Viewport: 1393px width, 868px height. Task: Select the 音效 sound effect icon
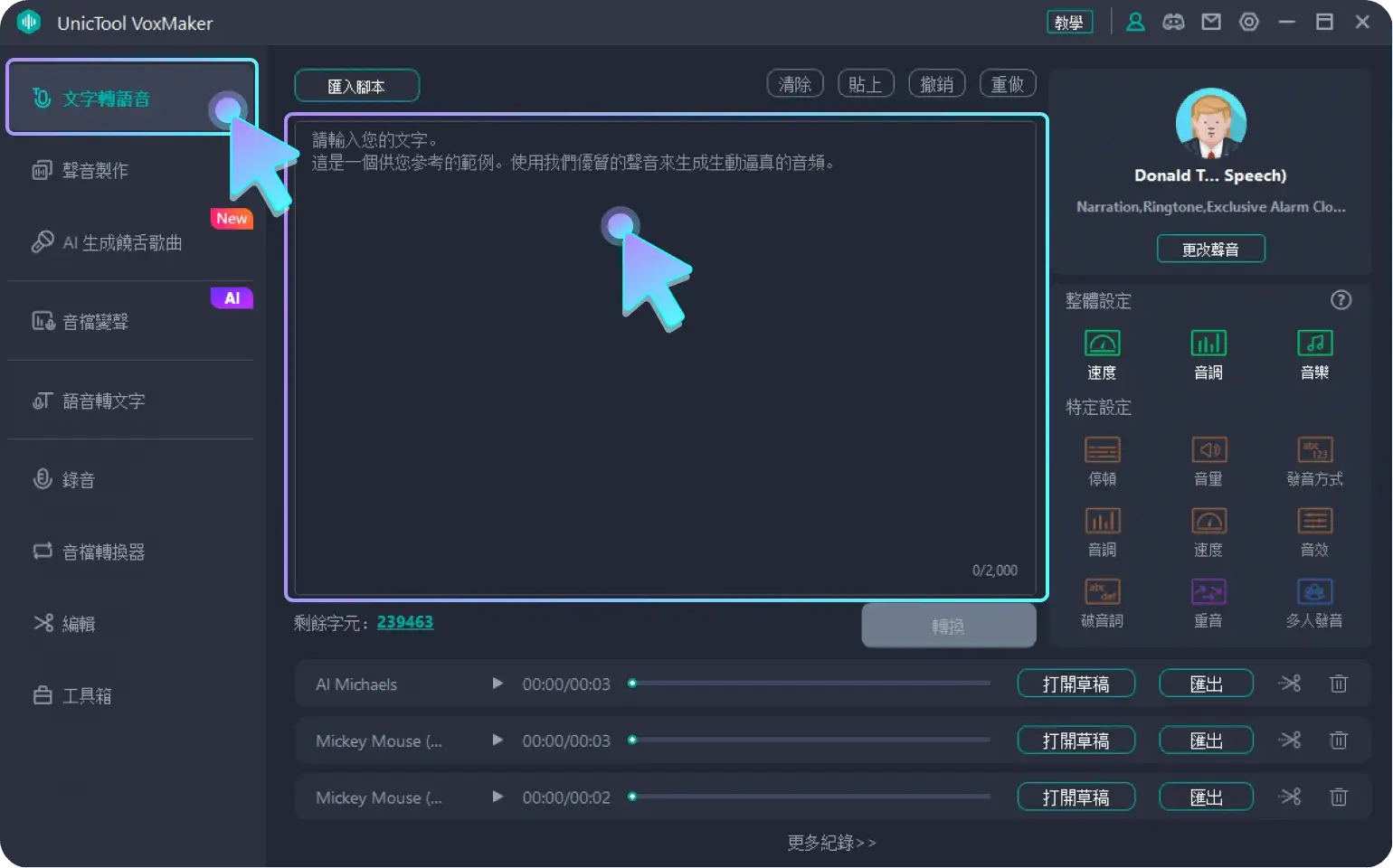coord(1315,521)
